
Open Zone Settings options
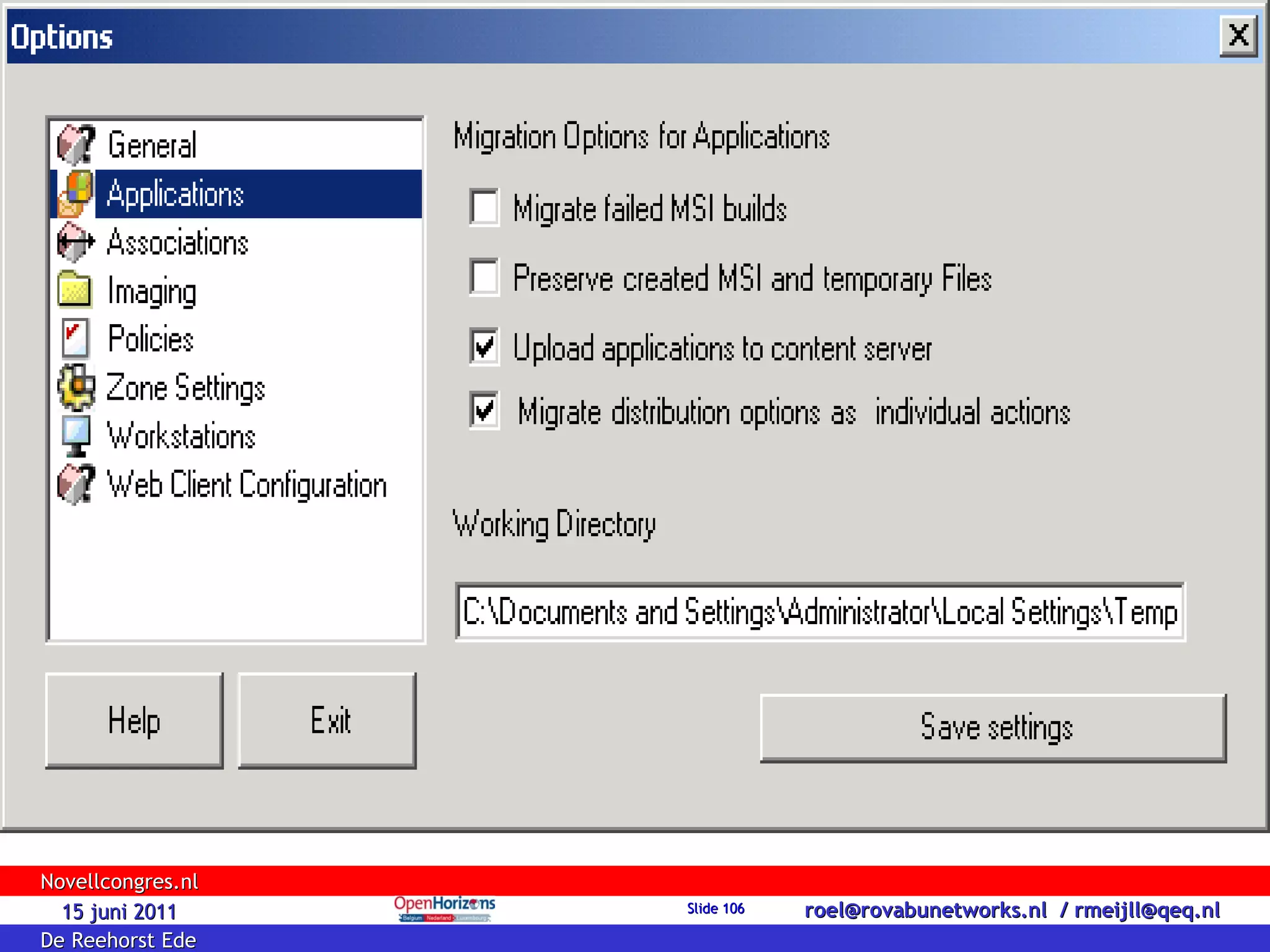pyautogui.click(x=236, y=387)
